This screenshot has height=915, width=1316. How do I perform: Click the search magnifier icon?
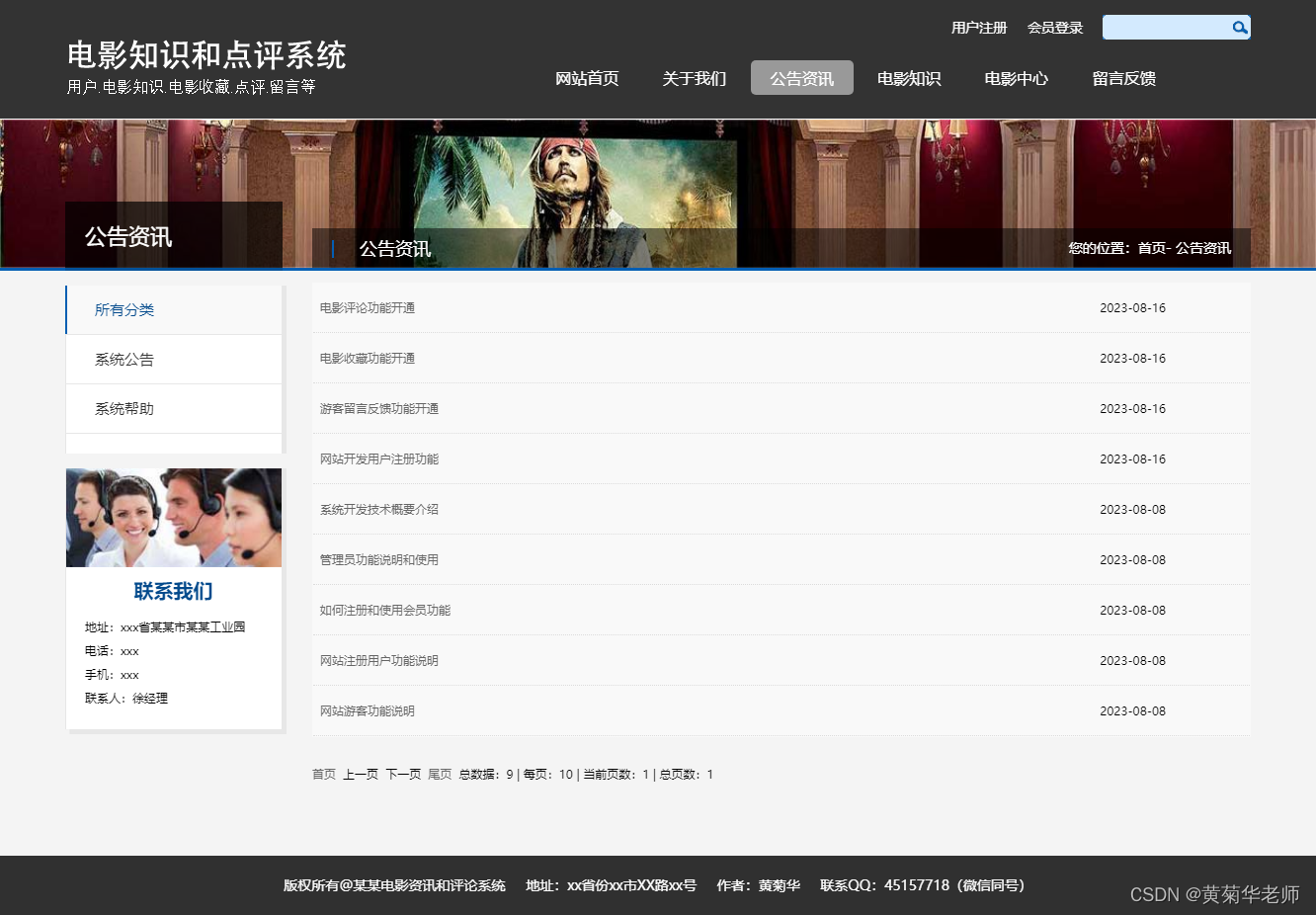[x=1240, y=27]
